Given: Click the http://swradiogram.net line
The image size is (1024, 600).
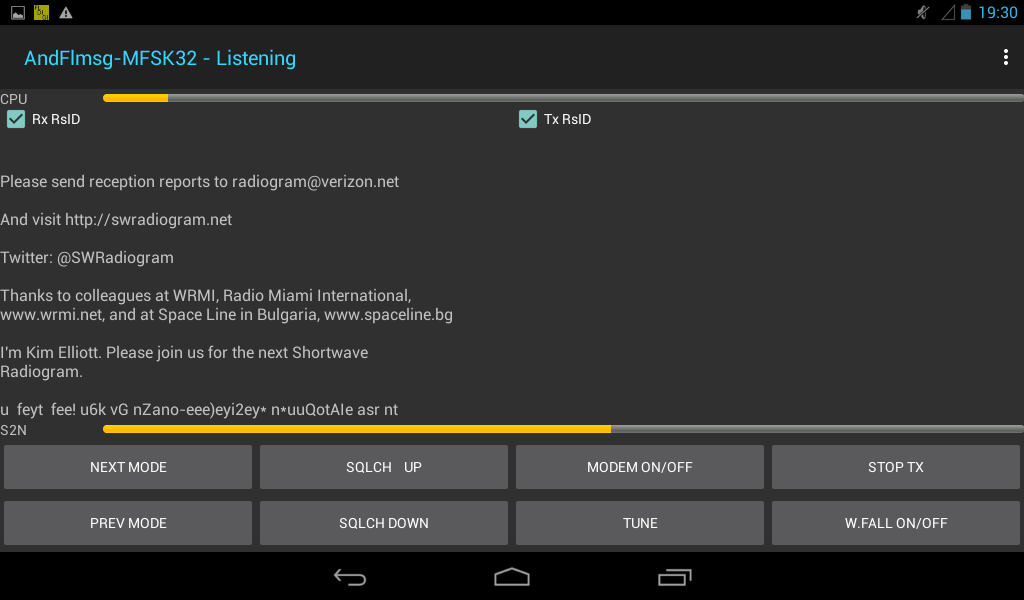Looking at the screenshot, I should tap(116, 219).
